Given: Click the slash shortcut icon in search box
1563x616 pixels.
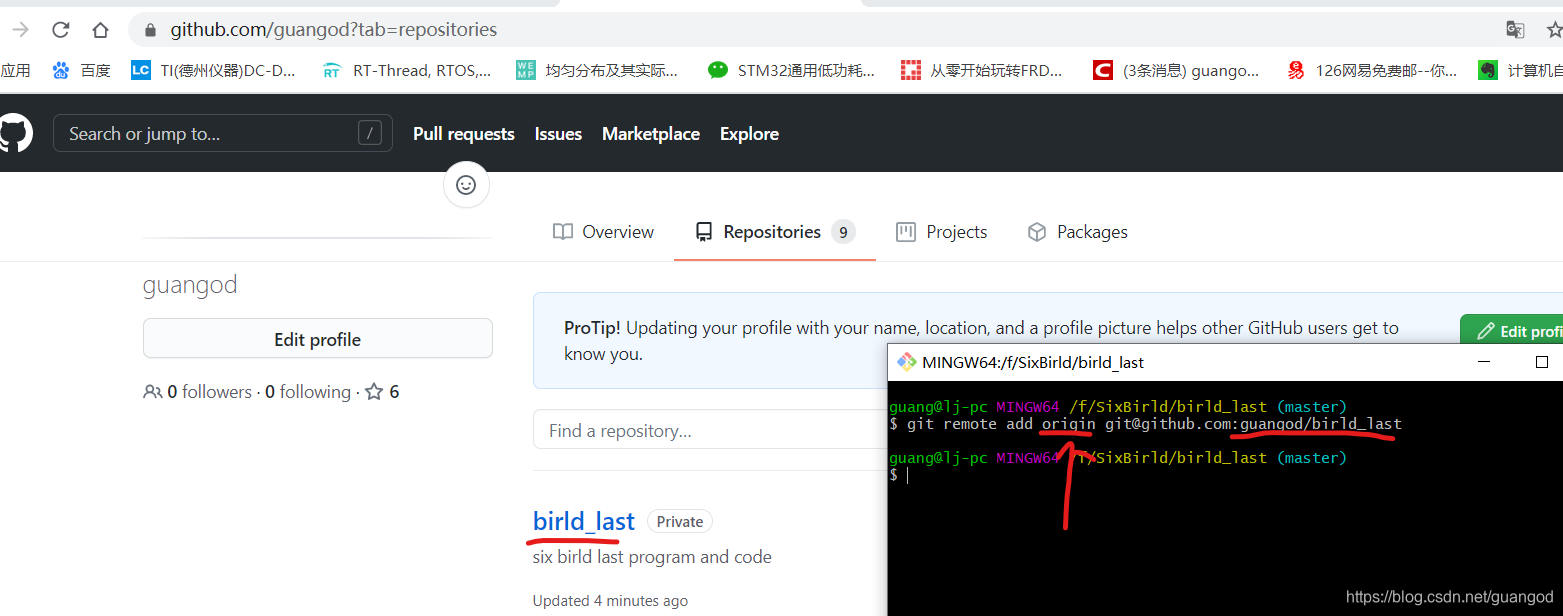Looking at the screenshot, I should [369, 133].
